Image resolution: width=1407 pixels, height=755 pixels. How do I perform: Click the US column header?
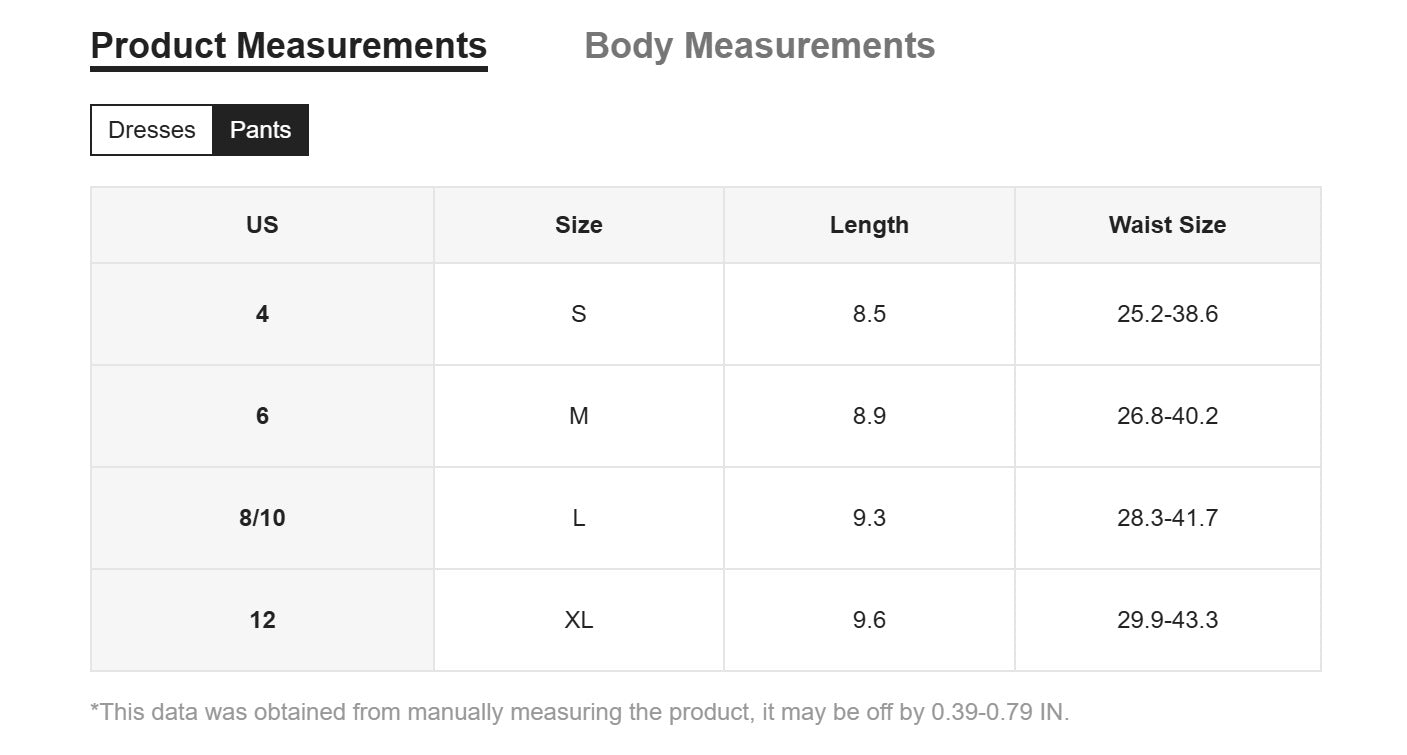tap(262, 225)
